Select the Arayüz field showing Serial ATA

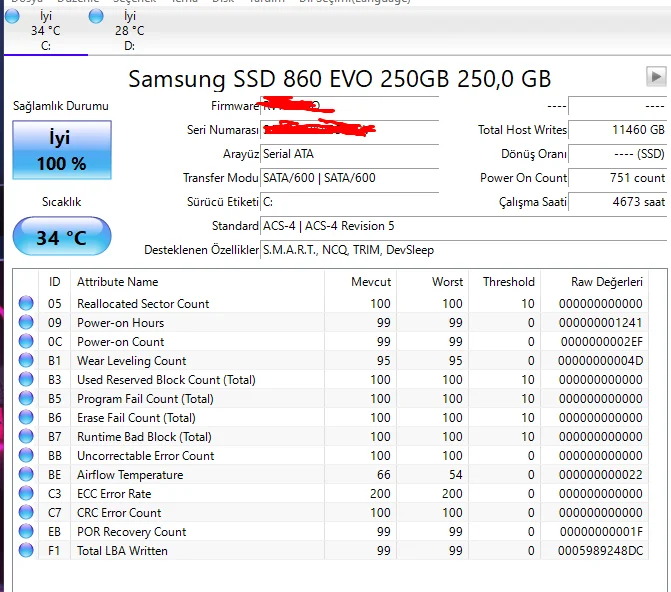pyautogui.click(x=350, y=154)
